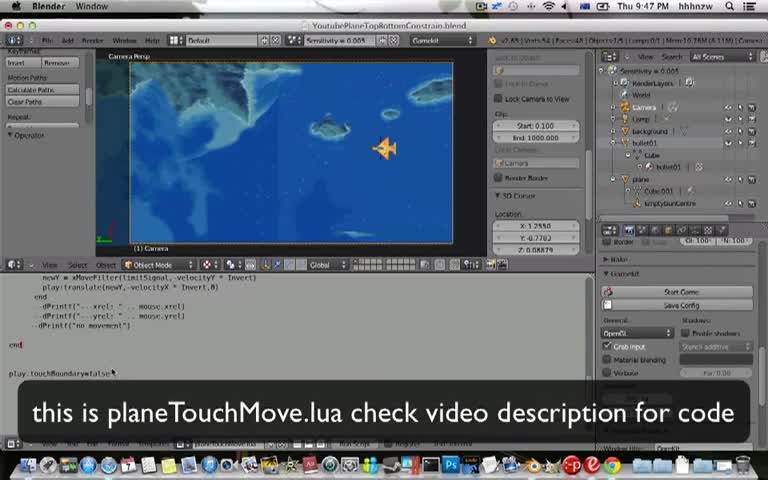
Task: Toggle the 3D manipulator widget icon
Action: [265, 265]
